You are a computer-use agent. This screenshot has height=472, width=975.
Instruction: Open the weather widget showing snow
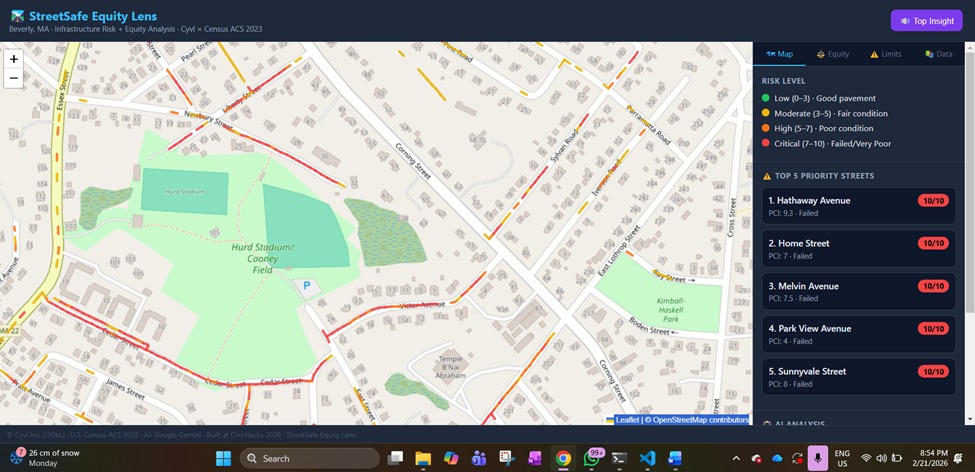pos(44,458)
